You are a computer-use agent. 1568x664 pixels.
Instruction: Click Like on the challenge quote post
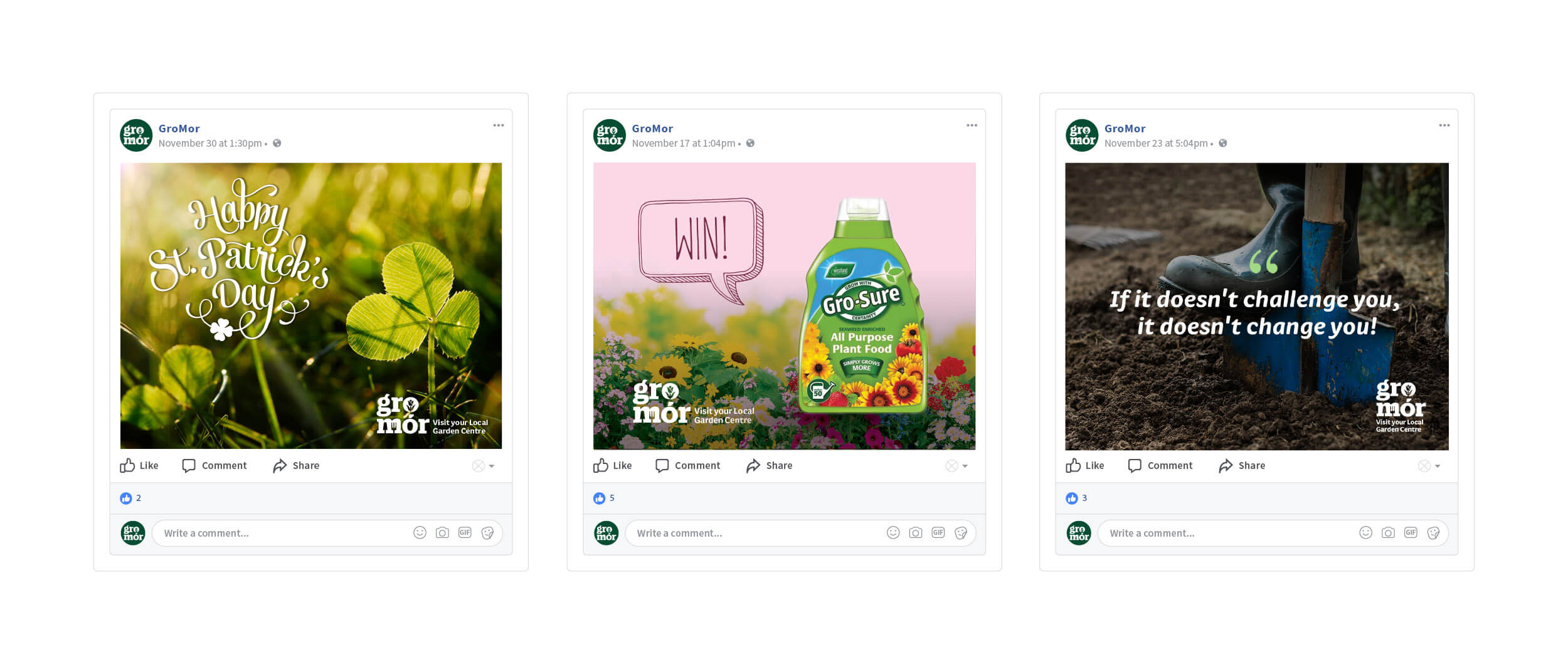tap(1084, 465)
